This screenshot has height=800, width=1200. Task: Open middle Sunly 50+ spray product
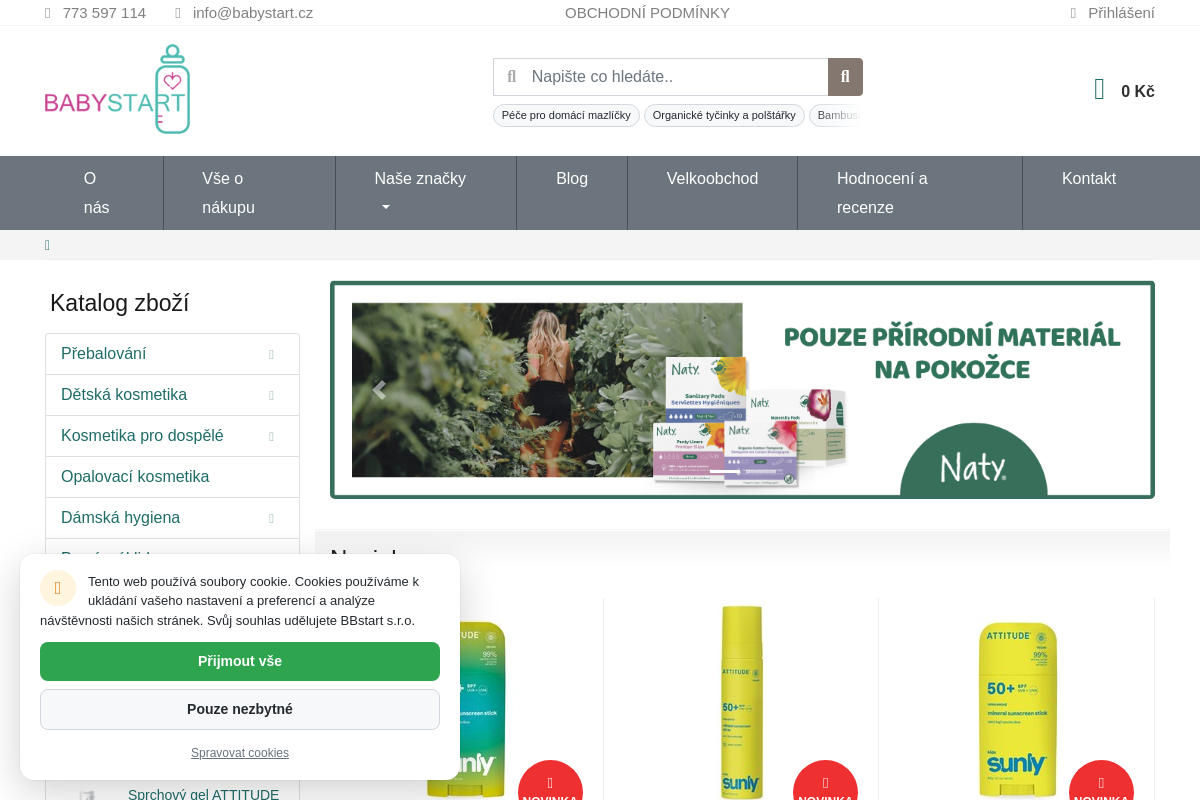[x=741, y=700]
